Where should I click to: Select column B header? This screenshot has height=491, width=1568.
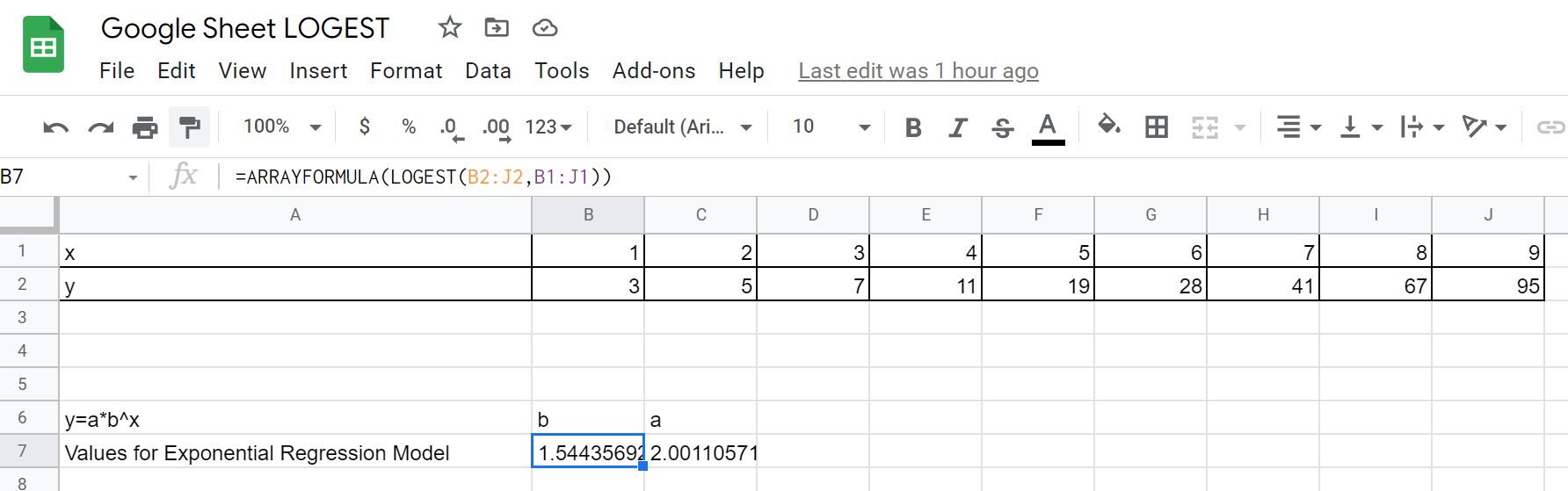[x=588, y=215]
